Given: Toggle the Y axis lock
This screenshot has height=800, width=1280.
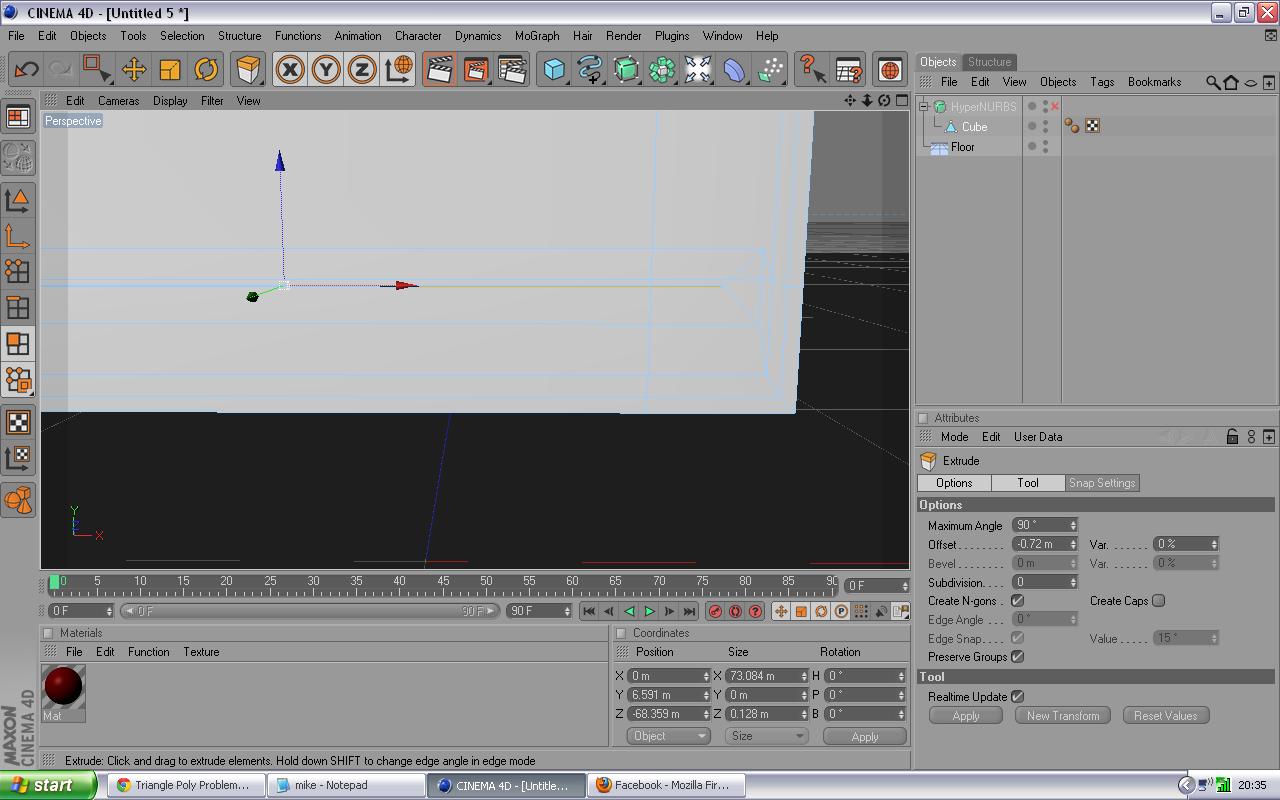Looking at the screenshot, I should click(326, 69).
